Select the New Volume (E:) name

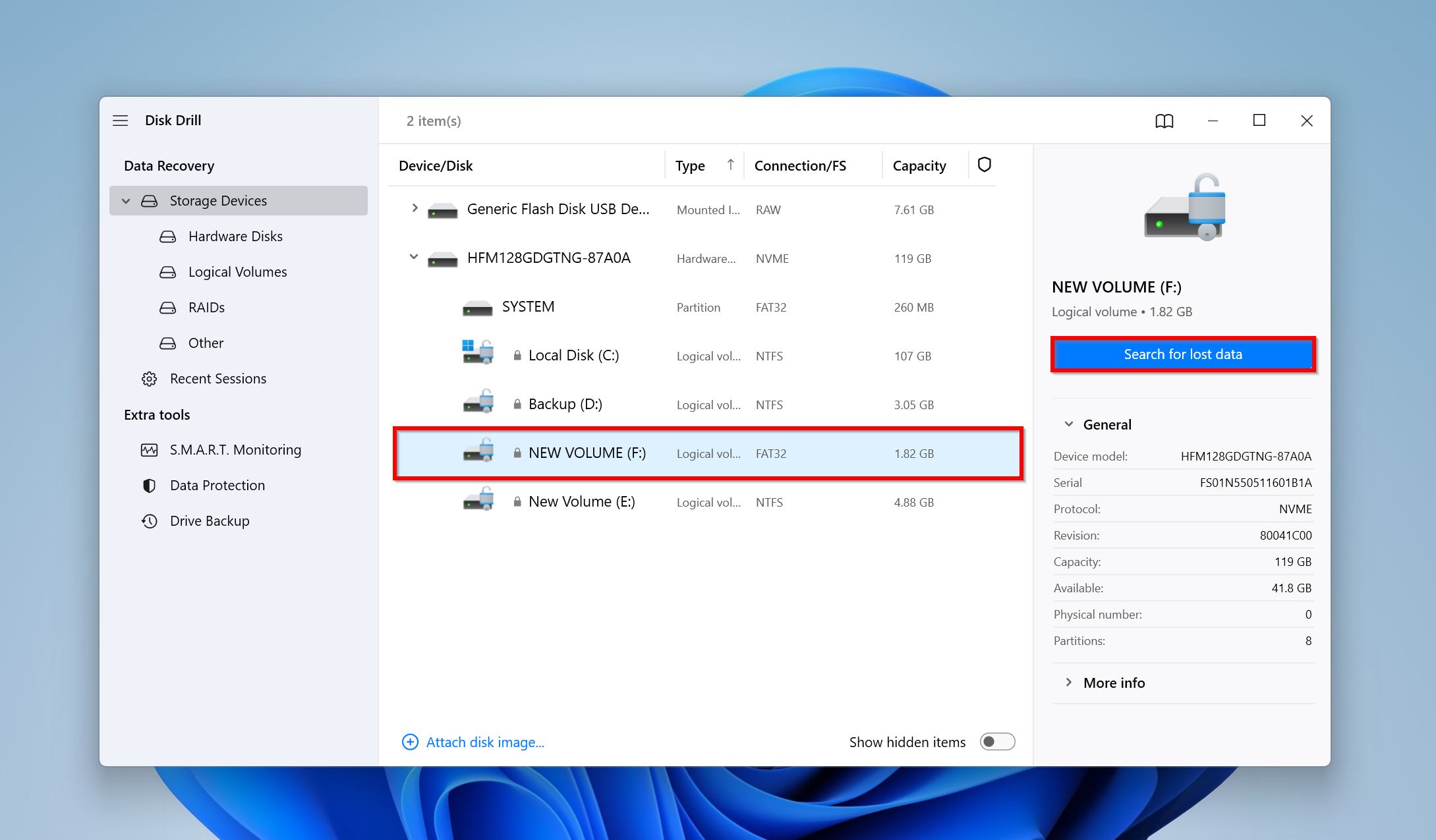tap(582, 502)
